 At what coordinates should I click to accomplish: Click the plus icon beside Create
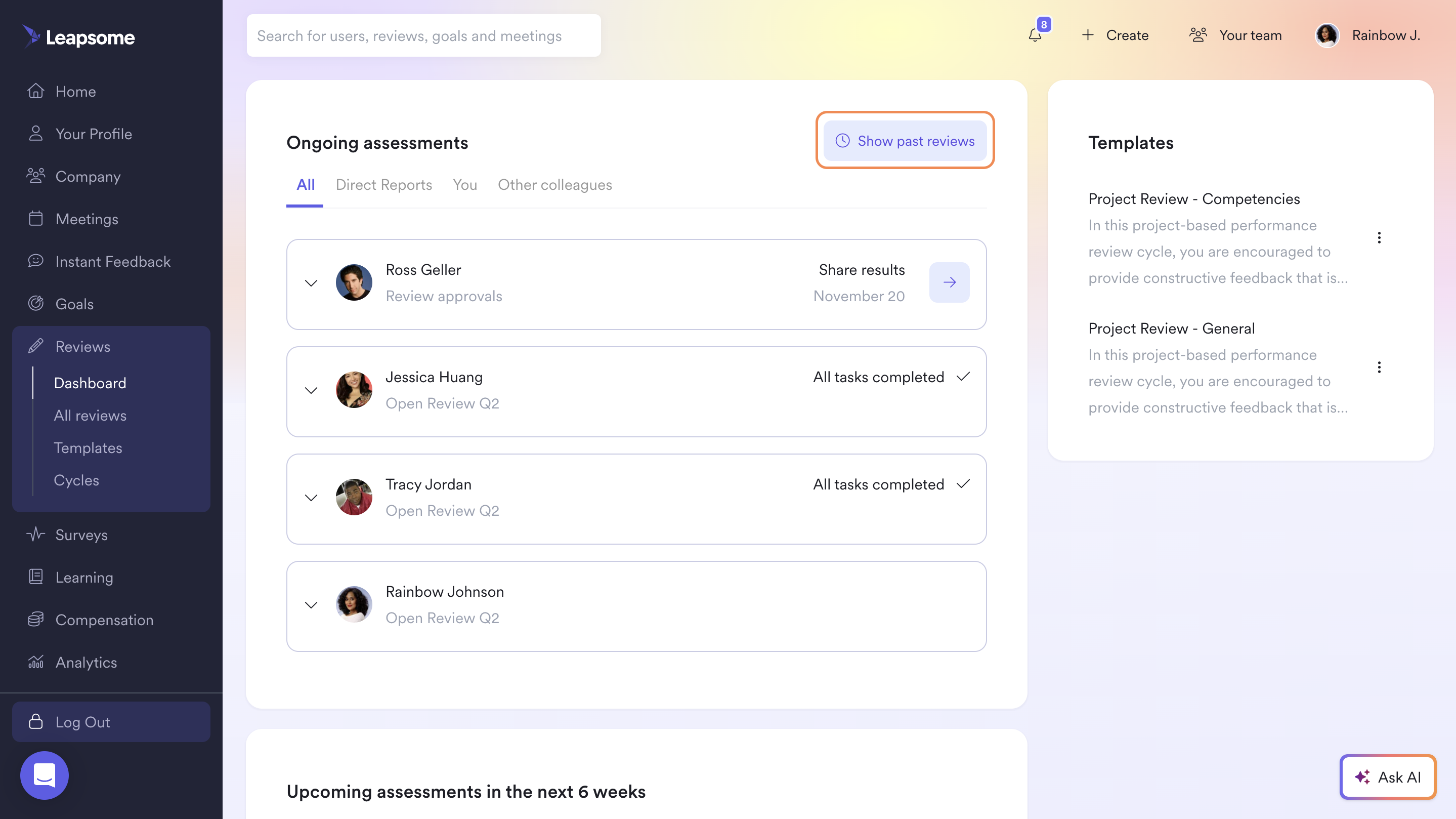1088,35
